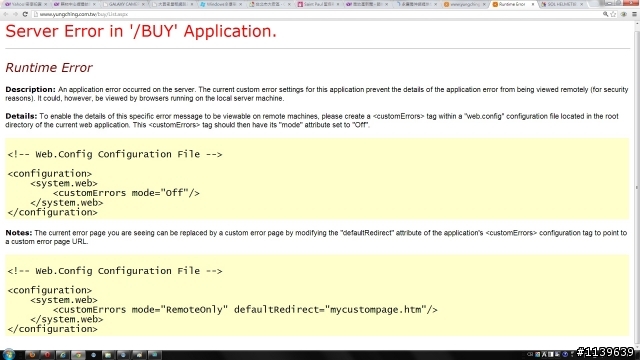Click the "Server Error in '/BUY' Application." heading
The width and height of the screenshot is (640, 360).
[x=141, y=31]
